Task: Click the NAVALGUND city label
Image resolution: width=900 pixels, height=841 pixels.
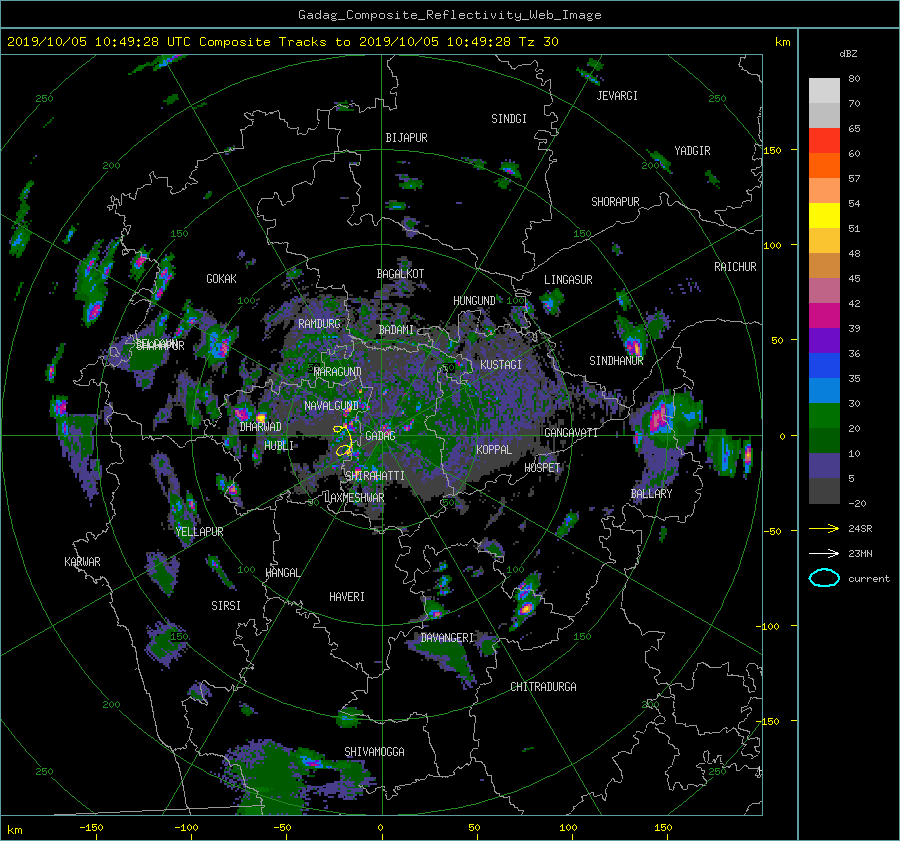Action: pyautogui.click(x=331, y=405)
